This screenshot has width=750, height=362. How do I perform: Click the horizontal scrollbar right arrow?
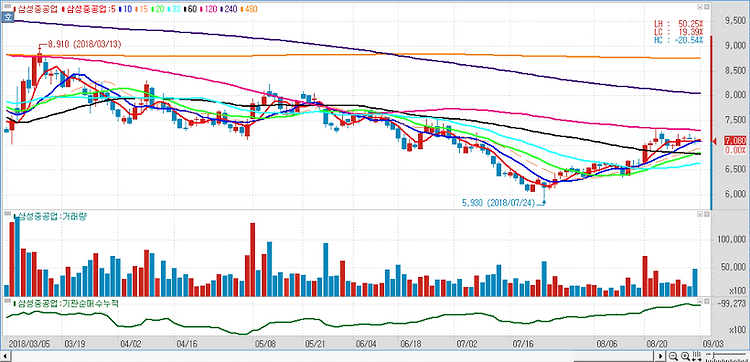point(661,356)
